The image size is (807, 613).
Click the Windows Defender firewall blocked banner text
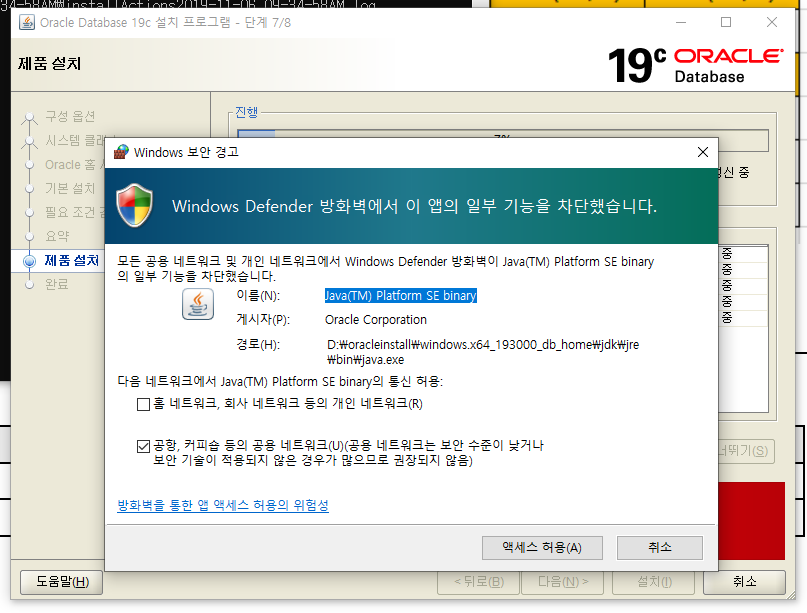414,206
